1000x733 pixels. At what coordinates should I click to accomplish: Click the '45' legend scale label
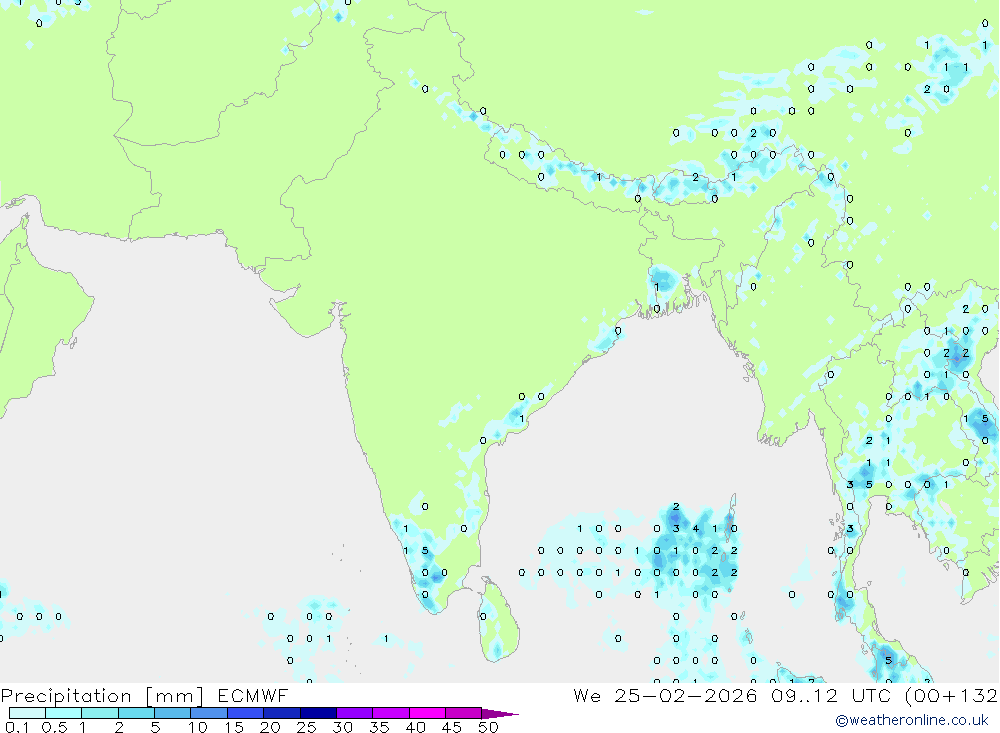tap(452, 727)
